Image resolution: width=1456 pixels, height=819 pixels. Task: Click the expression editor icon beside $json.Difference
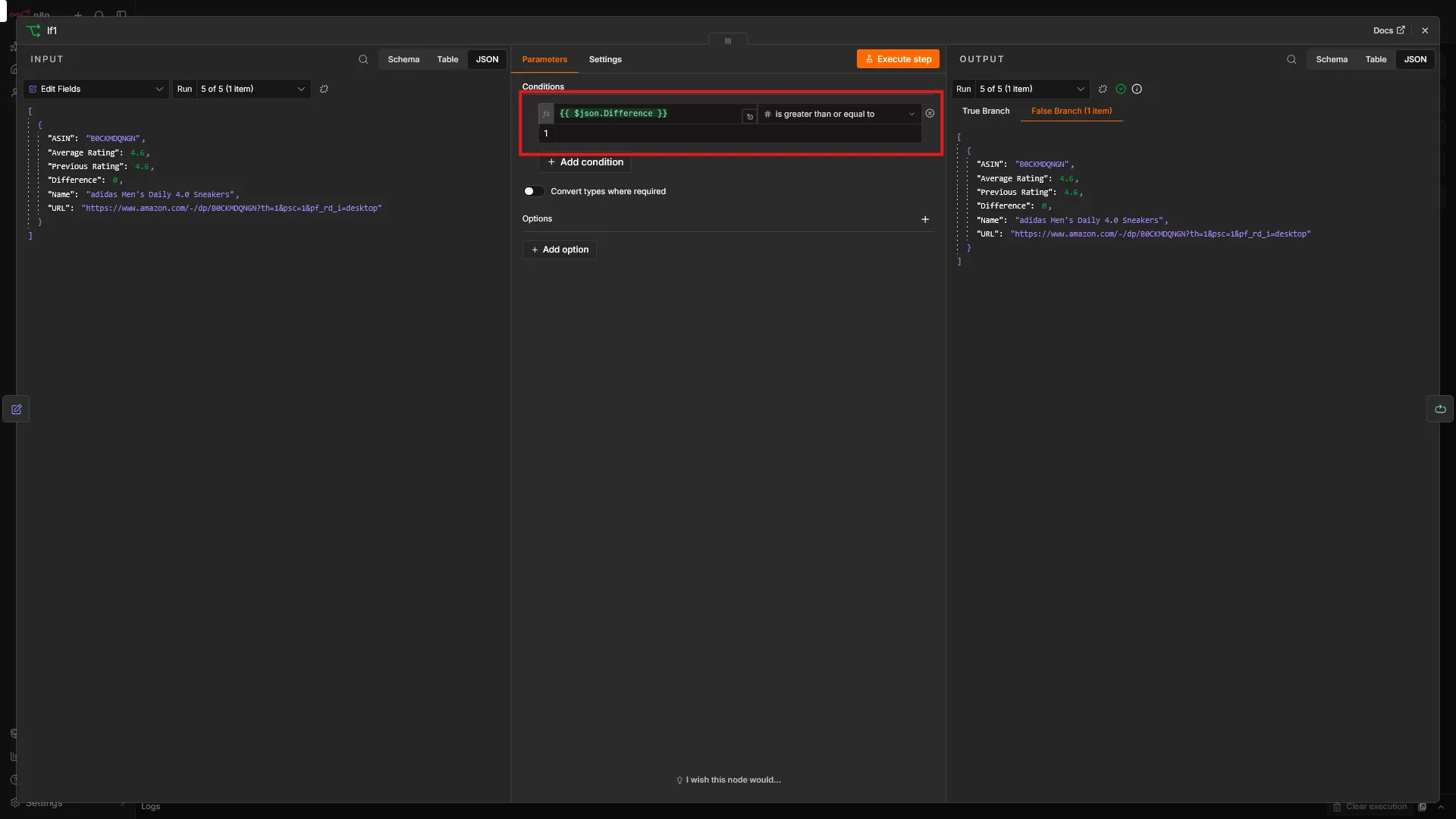pyautogui.click(x=749, y=116)
